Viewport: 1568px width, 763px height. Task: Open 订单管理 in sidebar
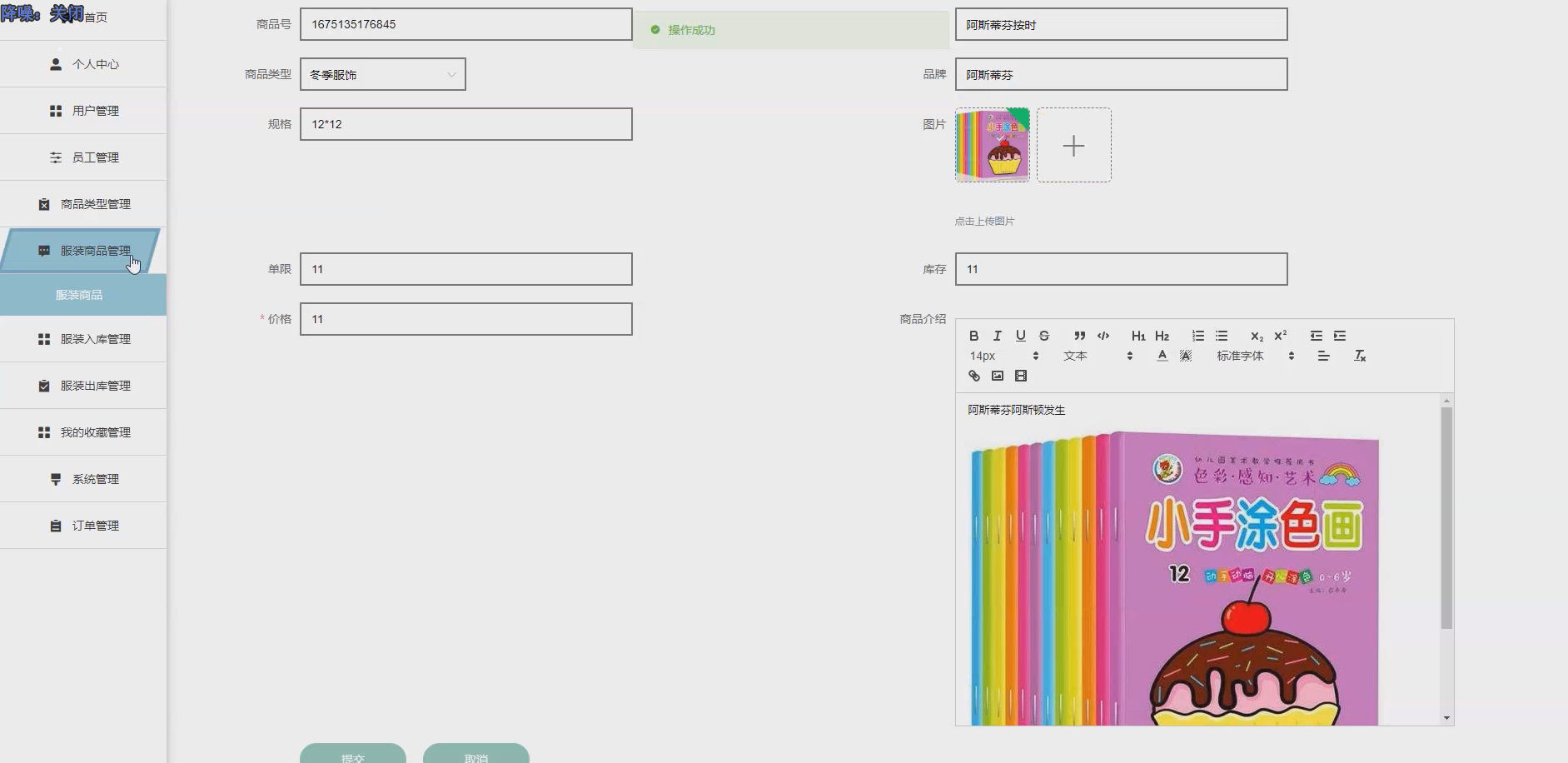coord(83,526)
